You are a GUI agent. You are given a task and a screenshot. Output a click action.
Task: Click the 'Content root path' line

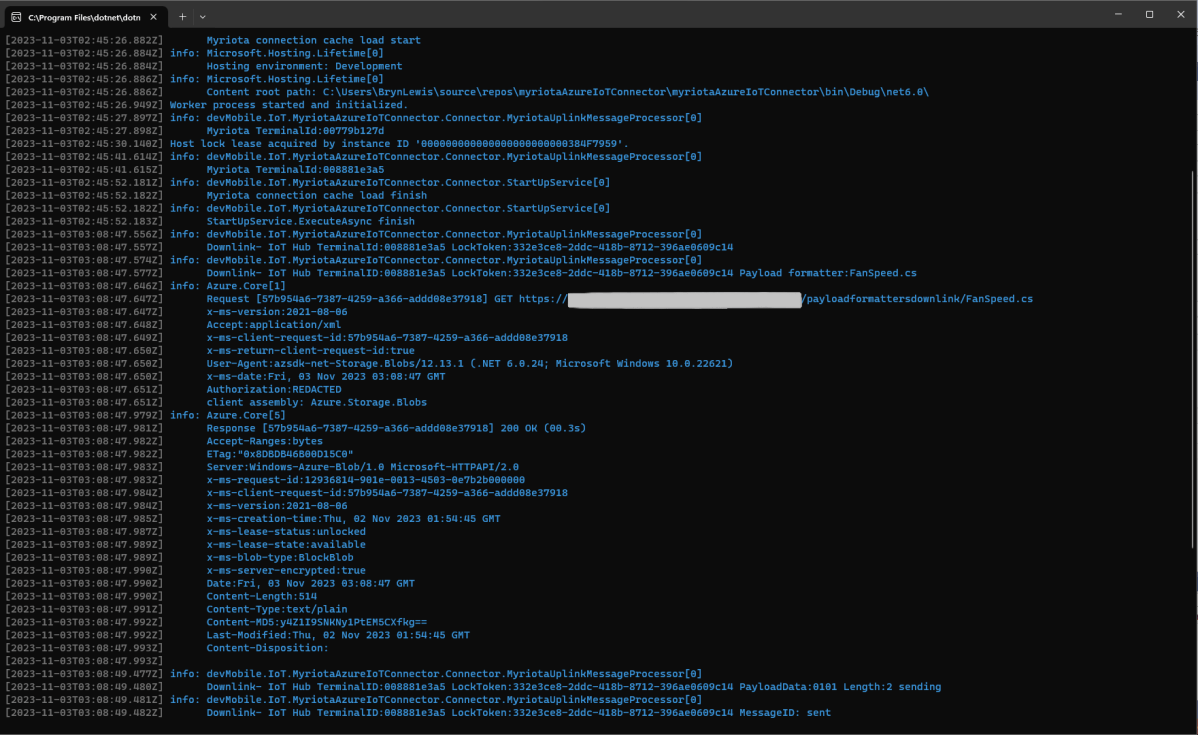click(x=567, y=92)
